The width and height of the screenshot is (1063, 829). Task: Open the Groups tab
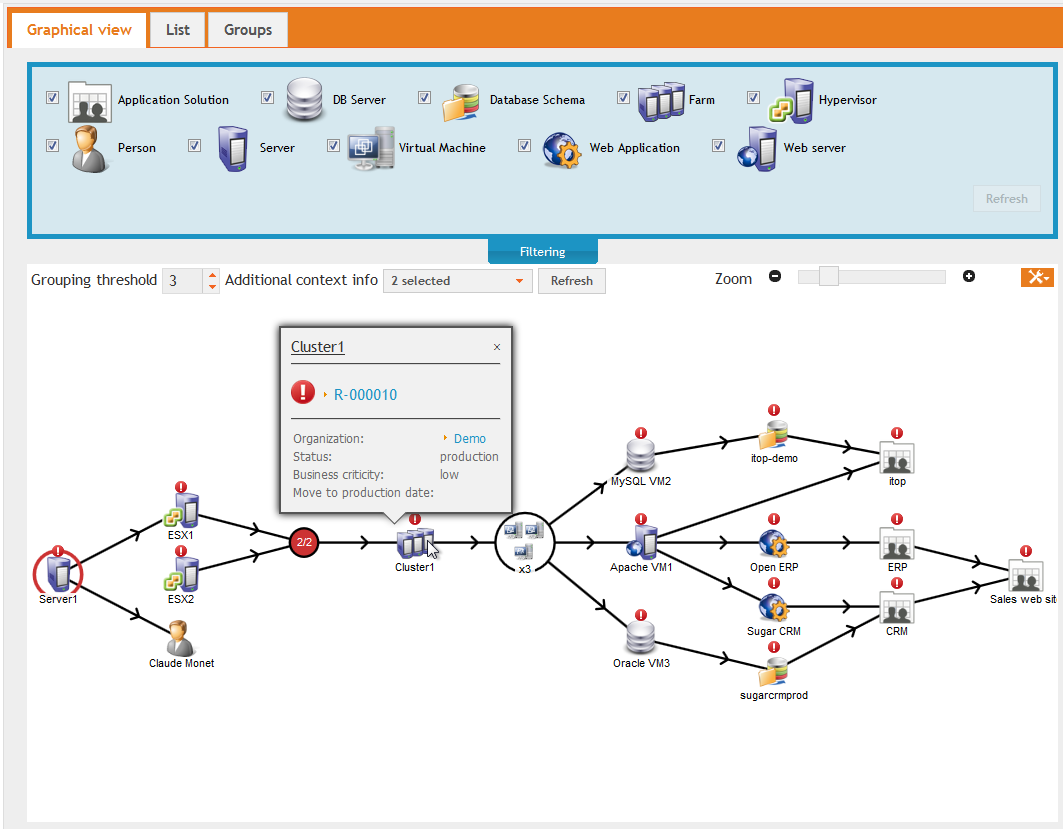coord(247,29)
